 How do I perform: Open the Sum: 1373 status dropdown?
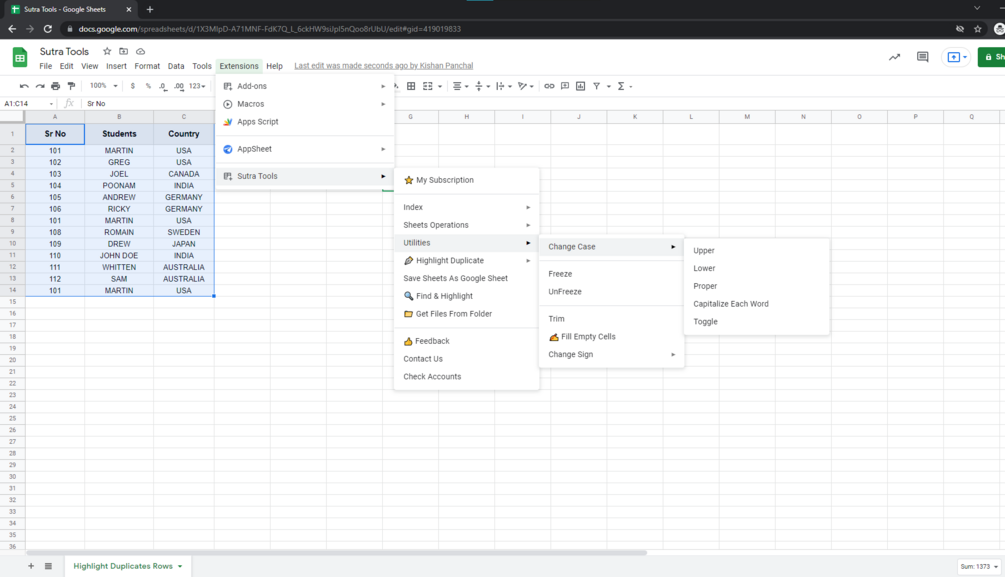(x=978, y=566)
